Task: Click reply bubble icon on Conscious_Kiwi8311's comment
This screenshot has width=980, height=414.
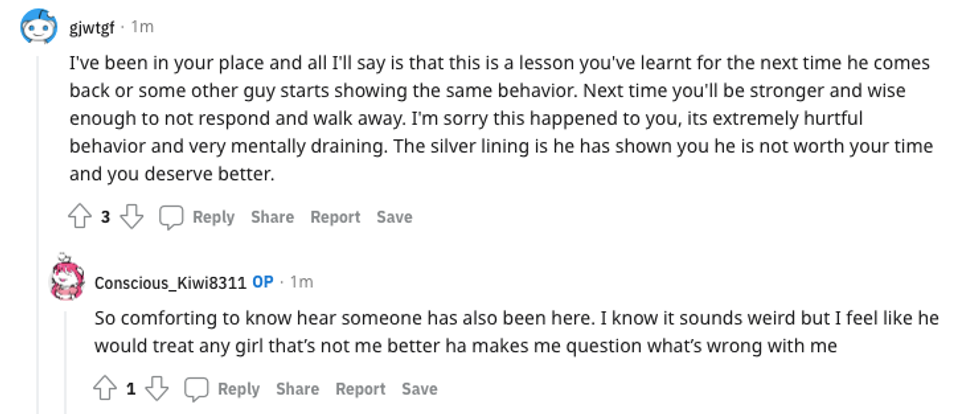Action: 197,389
